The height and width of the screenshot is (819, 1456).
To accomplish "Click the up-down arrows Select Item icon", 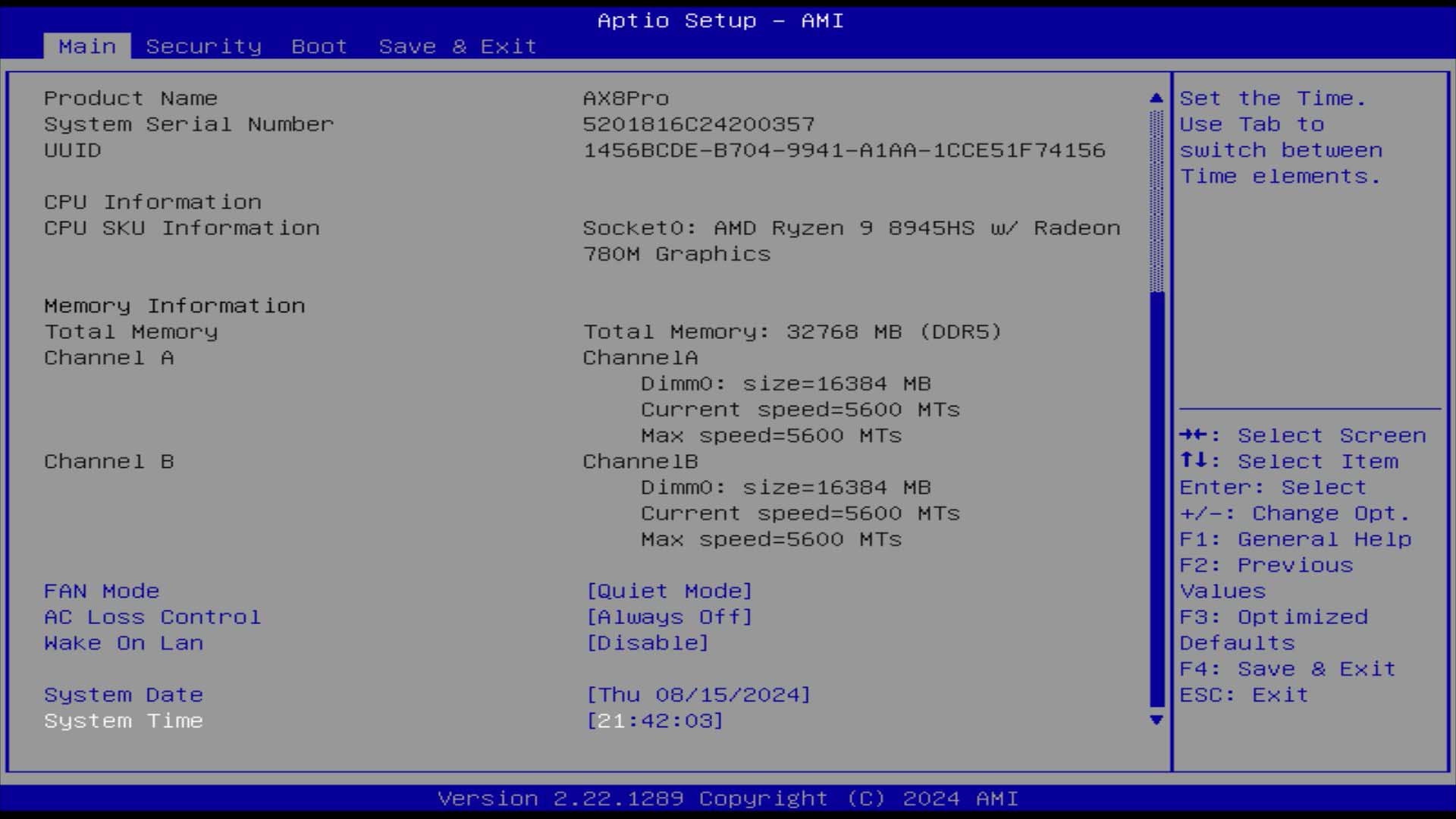I will [x=1193, y=460].
